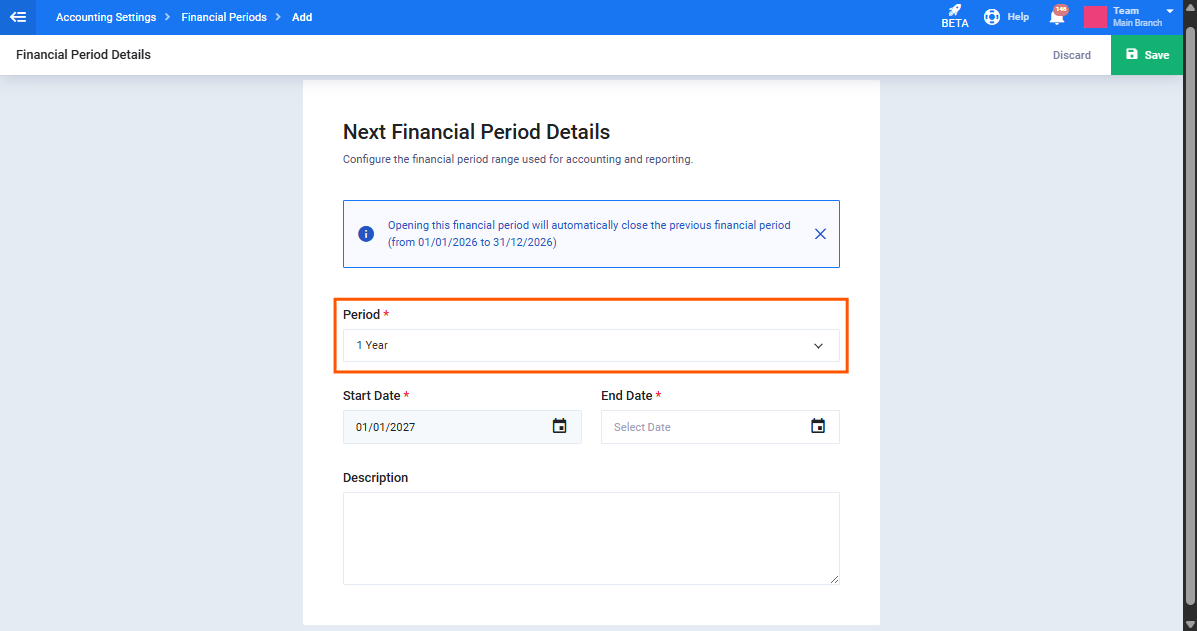Dismiss the financial period info alert
This screenshot has height=631, width=1197.
[820, 233]
